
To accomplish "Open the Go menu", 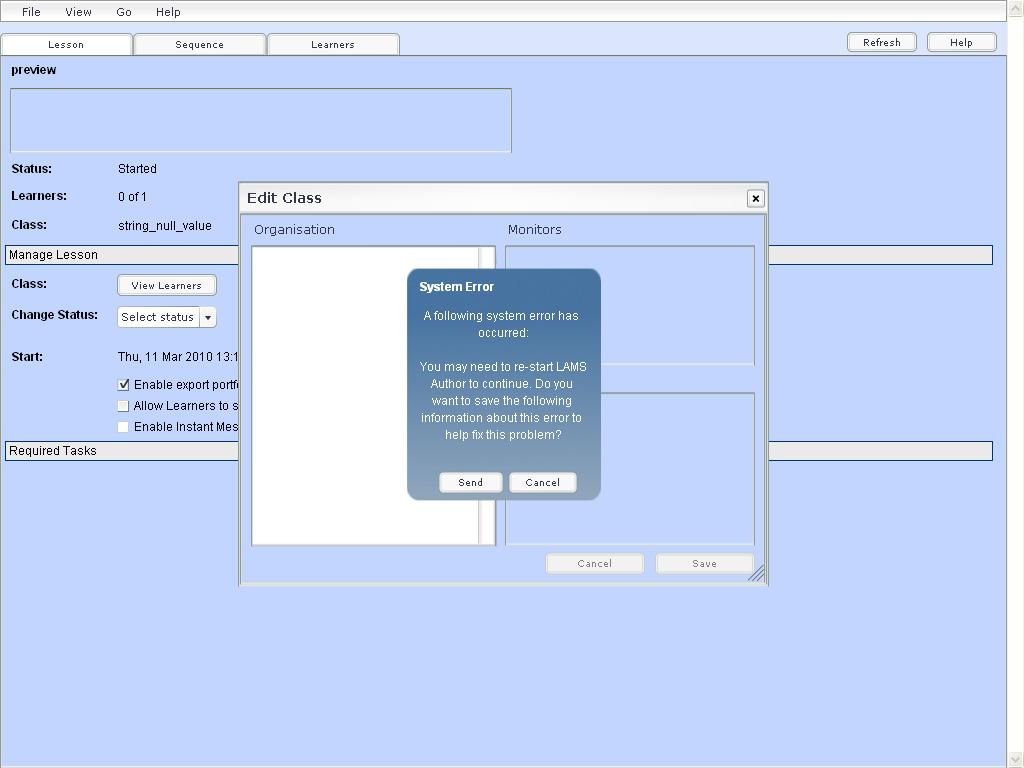I will coord(124,12).
